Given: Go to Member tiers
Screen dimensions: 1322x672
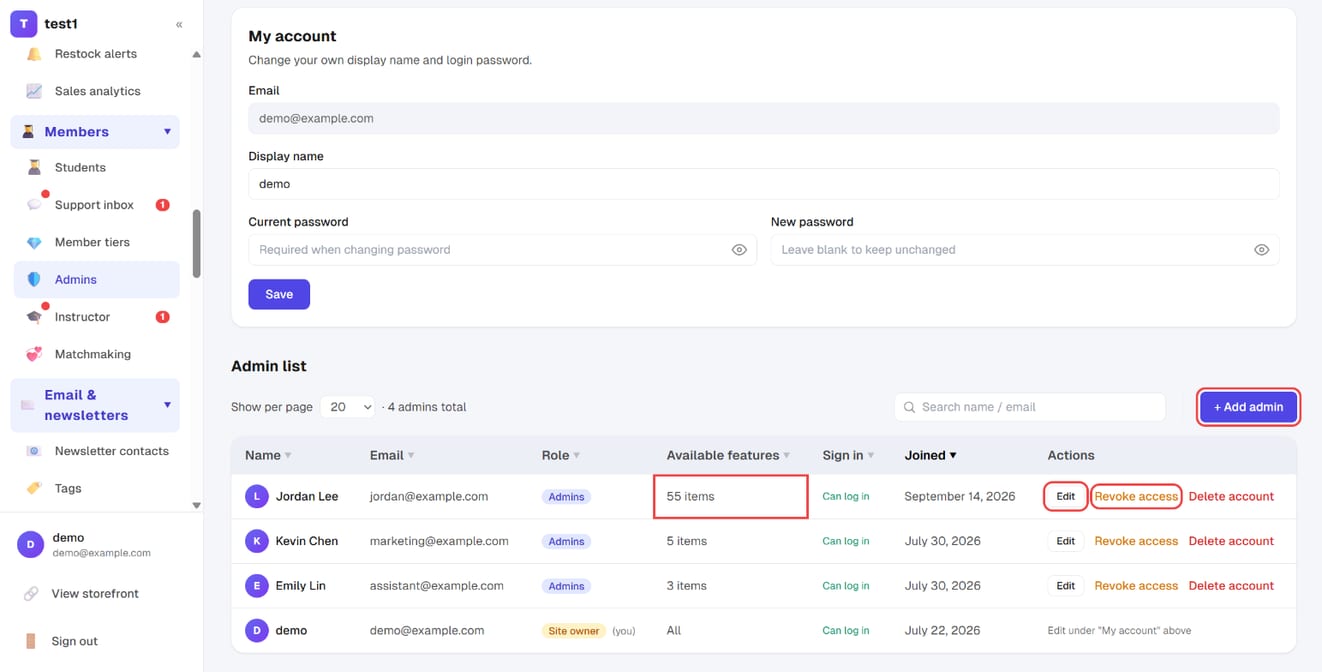Looking at the screenshot, I should pyautogui.click(x=96, y=242).
